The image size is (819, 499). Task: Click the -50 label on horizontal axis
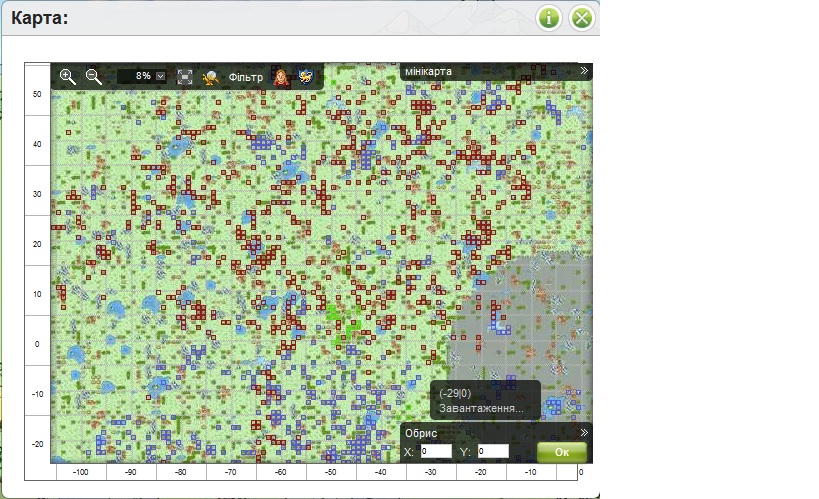point(331,472)
